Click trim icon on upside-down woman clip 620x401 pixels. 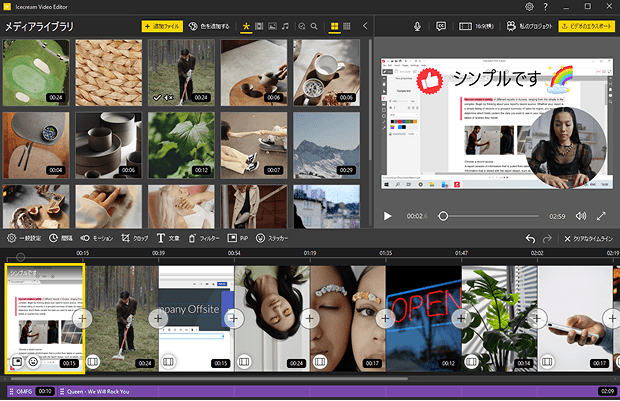click(x=244, y=361)
